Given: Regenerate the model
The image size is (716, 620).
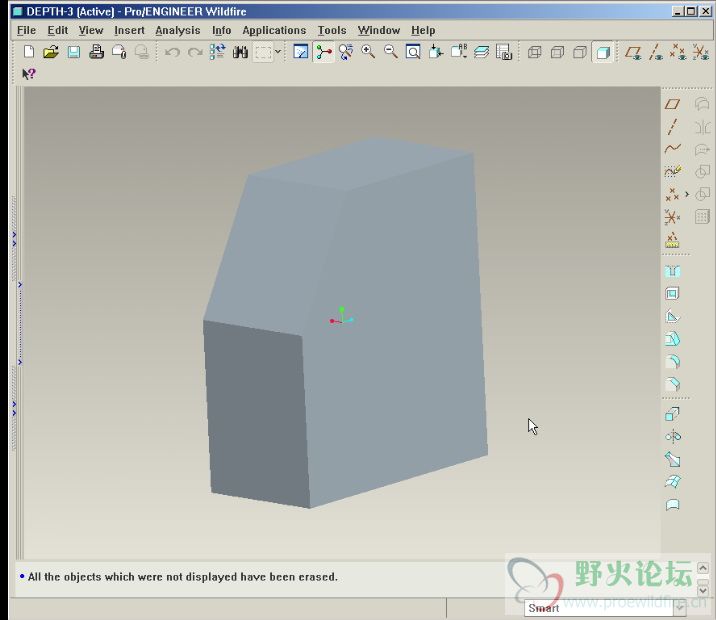Looking at the screenshot, I should click(x=217, y=52).
